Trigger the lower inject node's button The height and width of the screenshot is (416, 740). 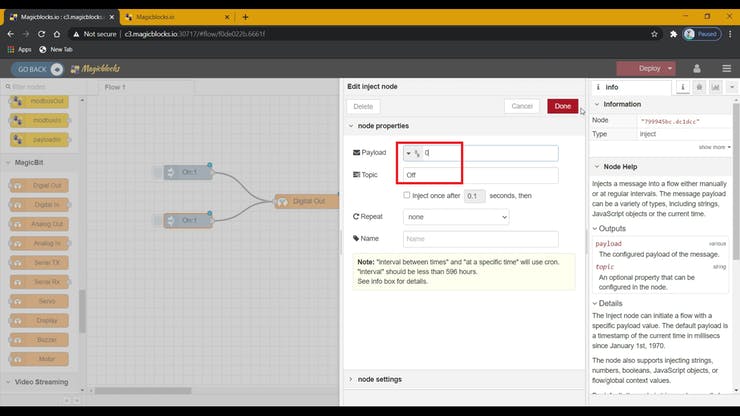click(x=157, y=221)
